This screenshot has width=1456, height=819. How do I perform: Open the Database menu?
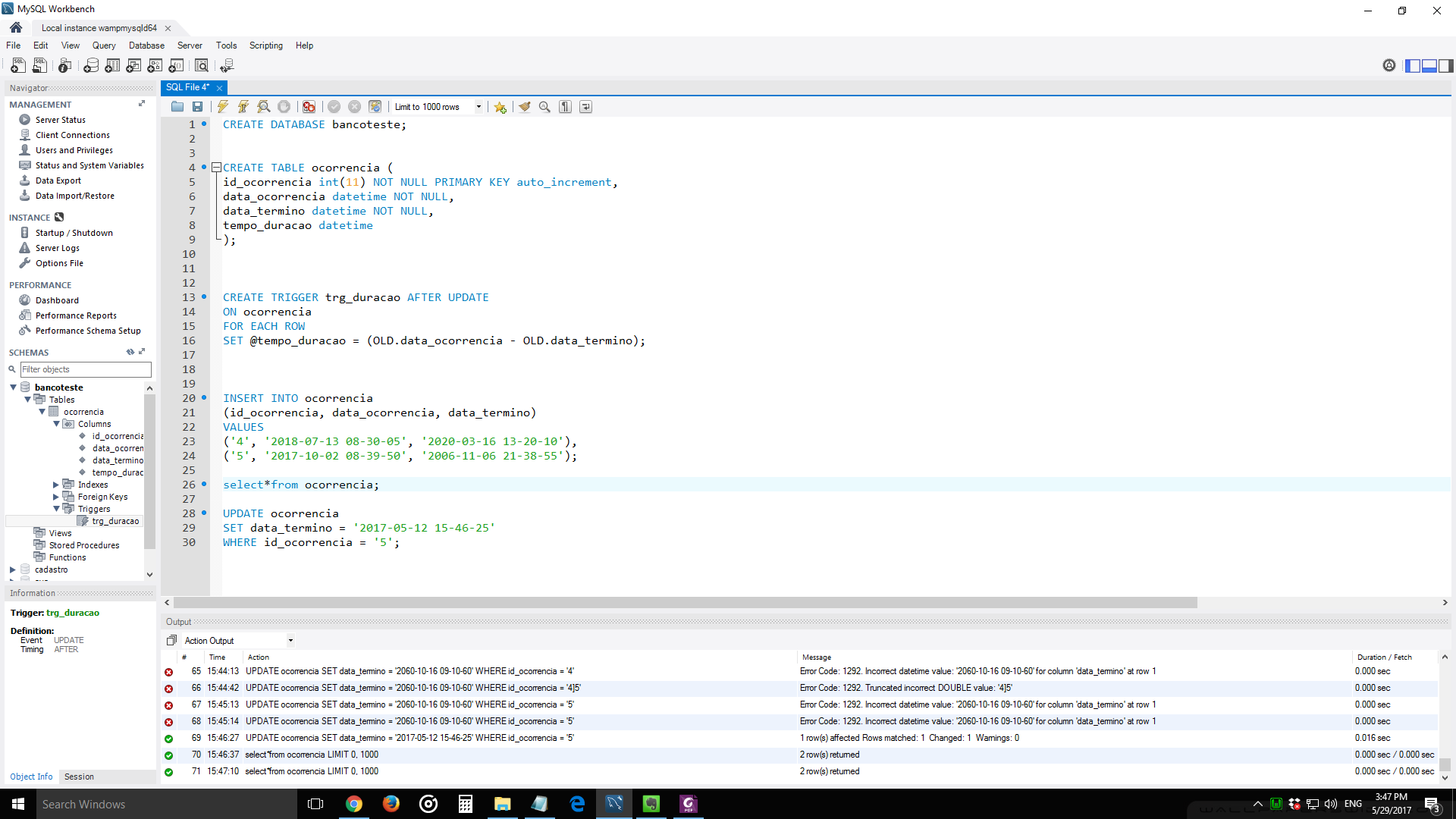(x=146, y=45)
